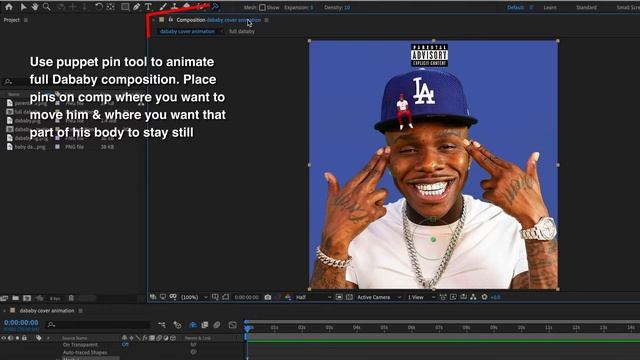Viewport: 640px width, 360px height.
Task: Click the Project panel search field
Action: click(x=73, y=82)
